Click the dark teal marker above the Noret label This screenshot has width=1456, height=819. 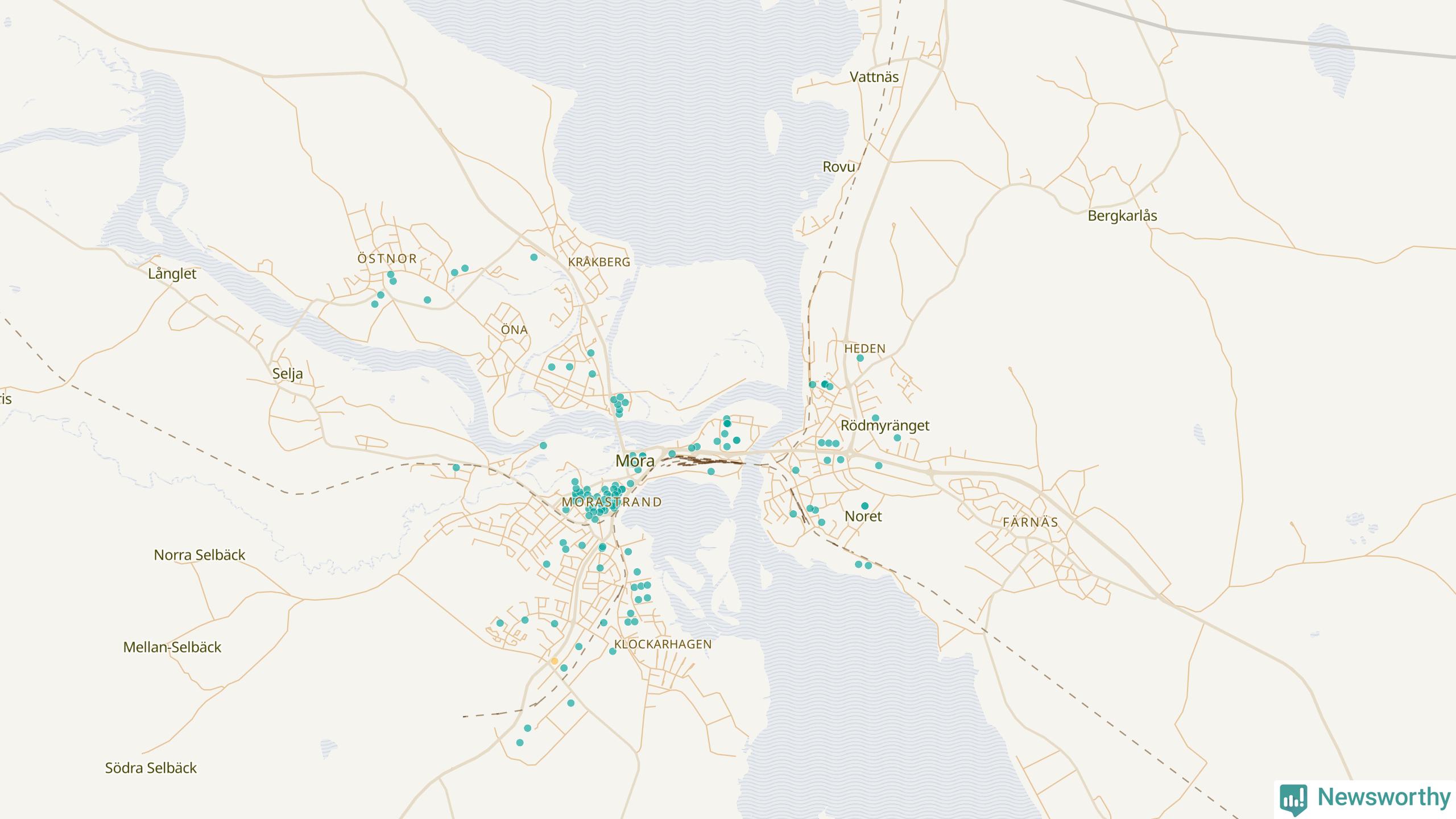(x=864, y=506)
